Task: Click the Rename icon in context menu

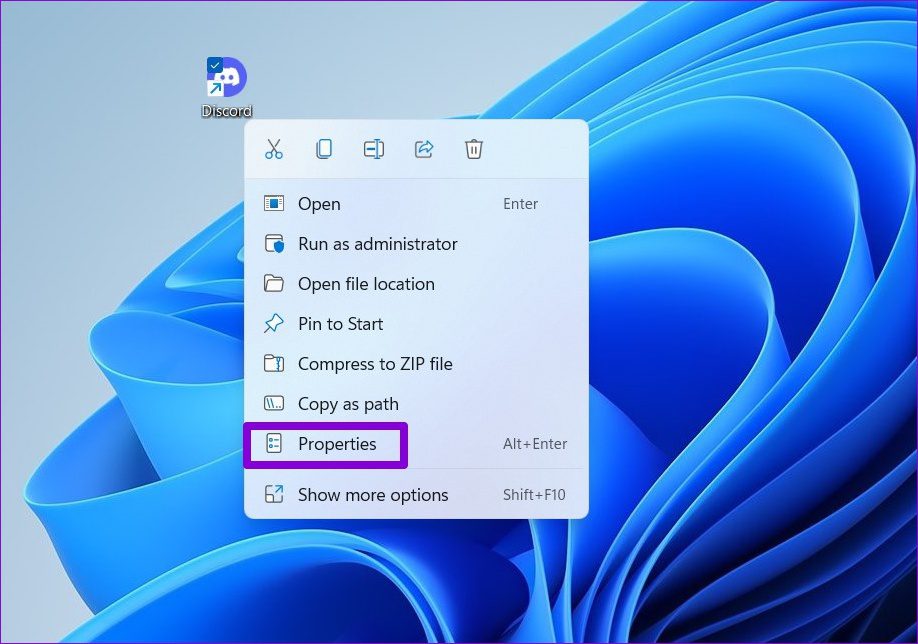Action: 374,149
